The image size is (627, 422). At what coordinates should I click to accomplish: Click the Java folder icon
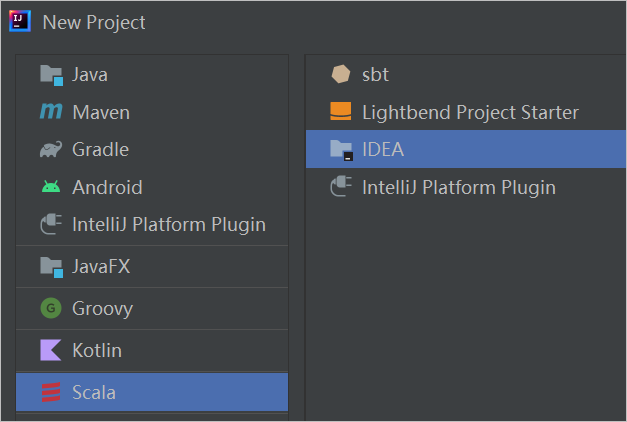click(52, 75)
